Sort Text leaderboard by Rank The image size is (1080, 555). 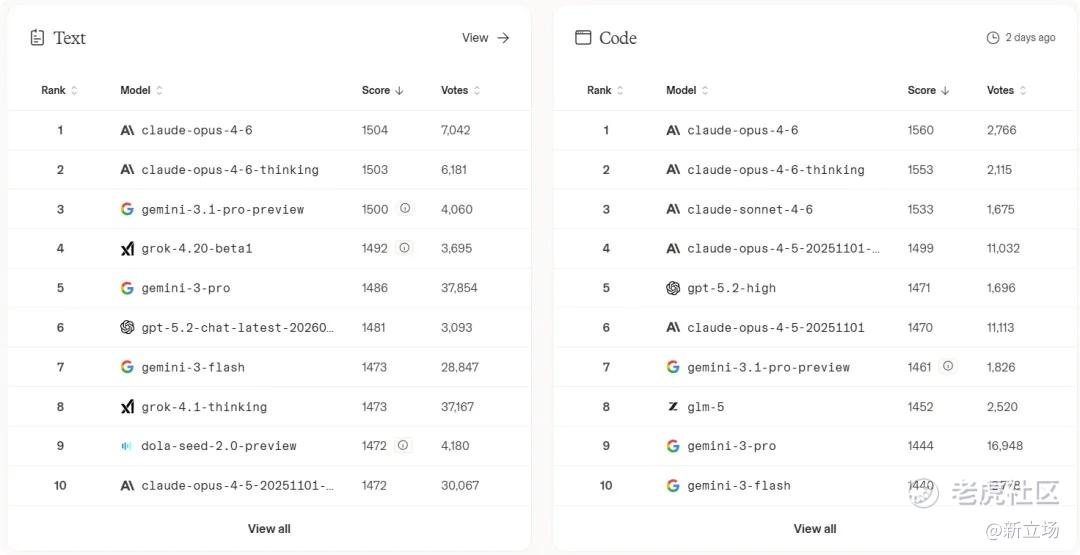[x=59, y=90]
